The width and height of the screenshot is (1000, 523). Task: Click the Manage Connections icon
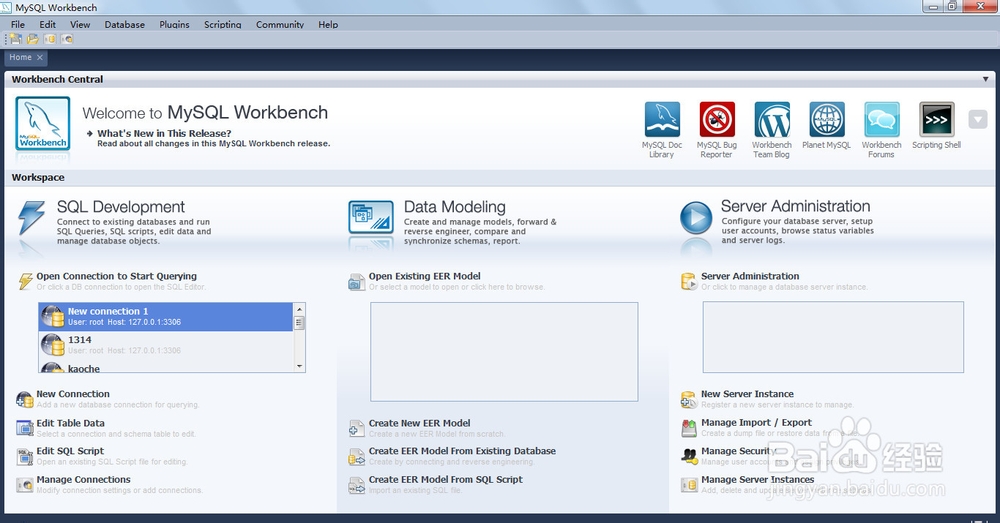[25, 485]
